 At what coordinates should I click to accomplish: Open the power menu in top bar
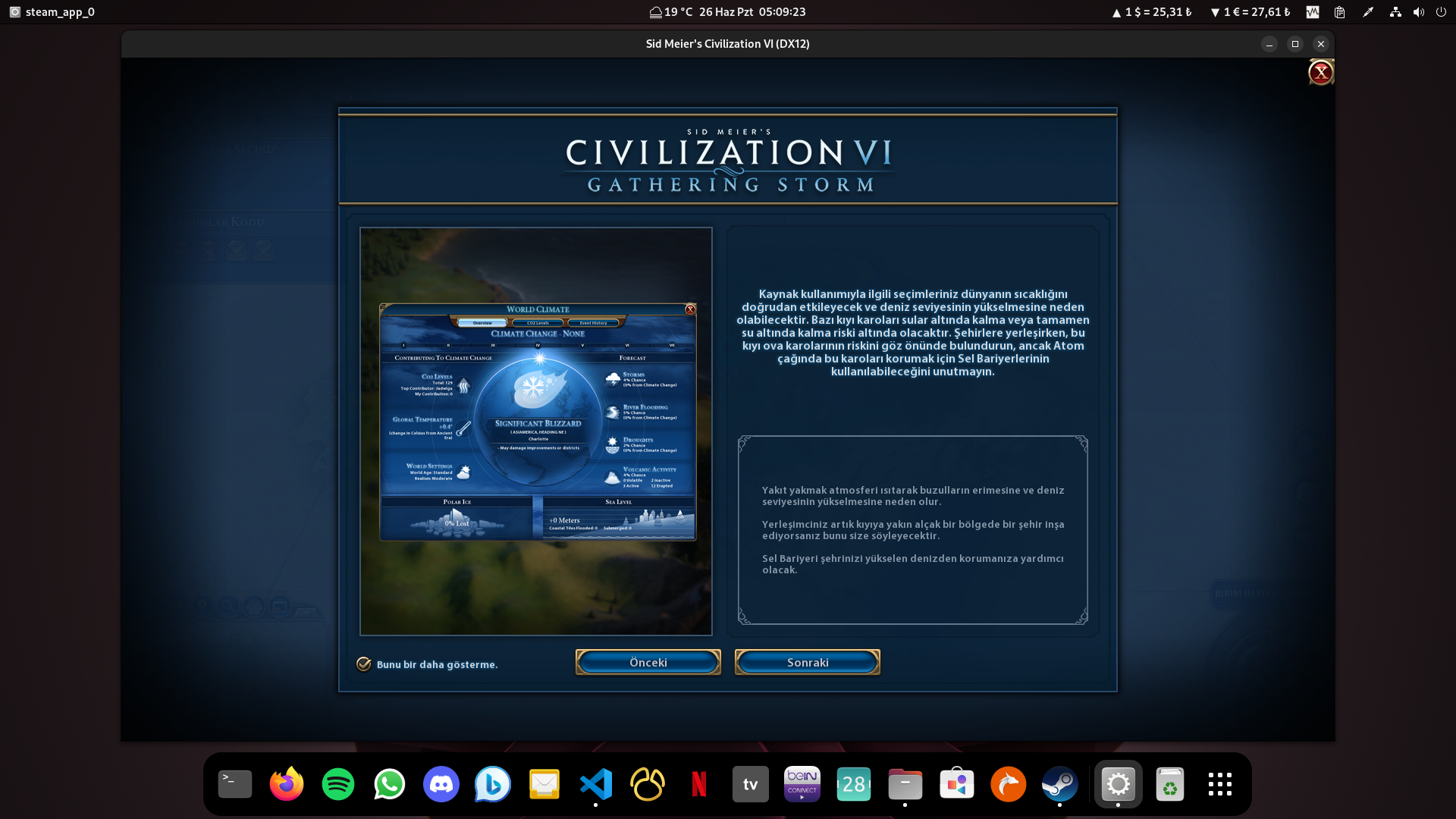[1441, 12]
